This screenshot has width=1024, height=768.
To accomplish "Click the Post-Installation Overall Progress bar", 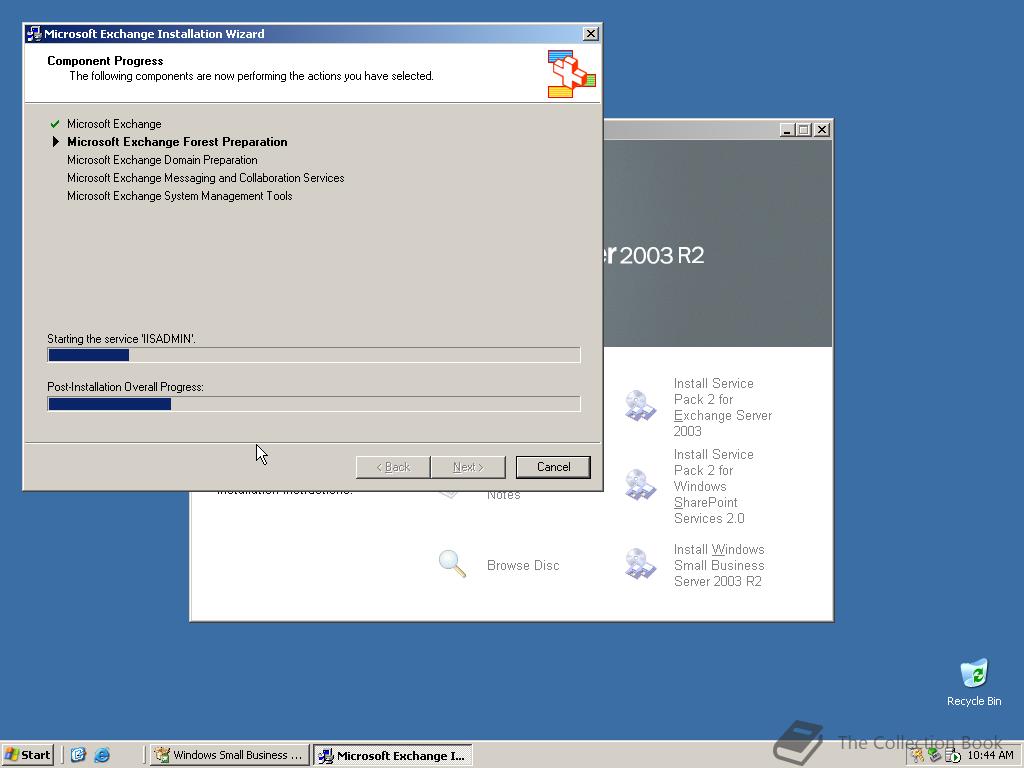I will pos(313,404).
